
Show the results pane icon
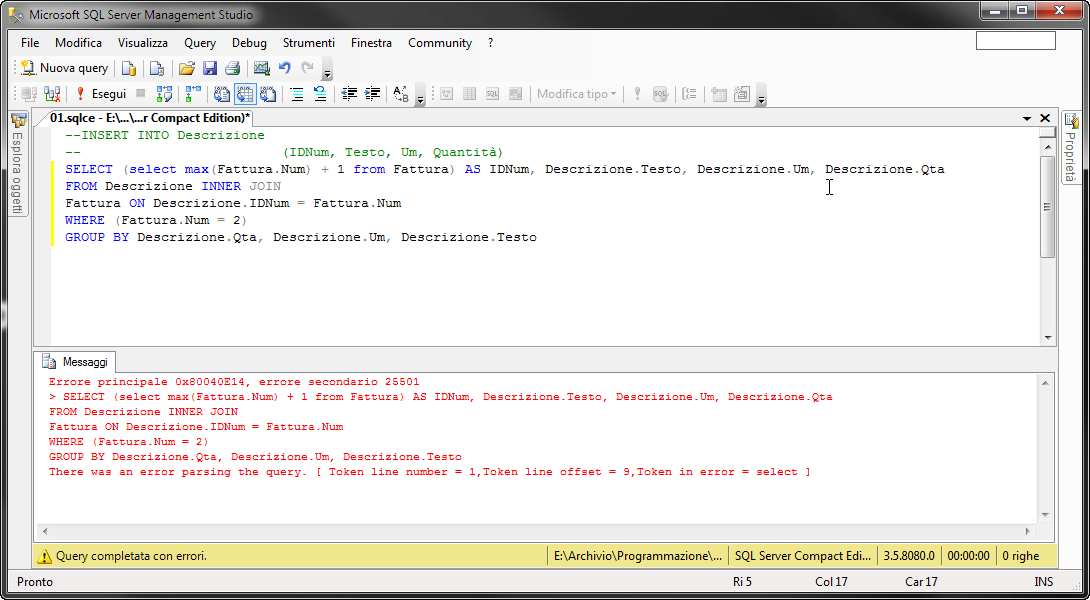tap(515, 94)
